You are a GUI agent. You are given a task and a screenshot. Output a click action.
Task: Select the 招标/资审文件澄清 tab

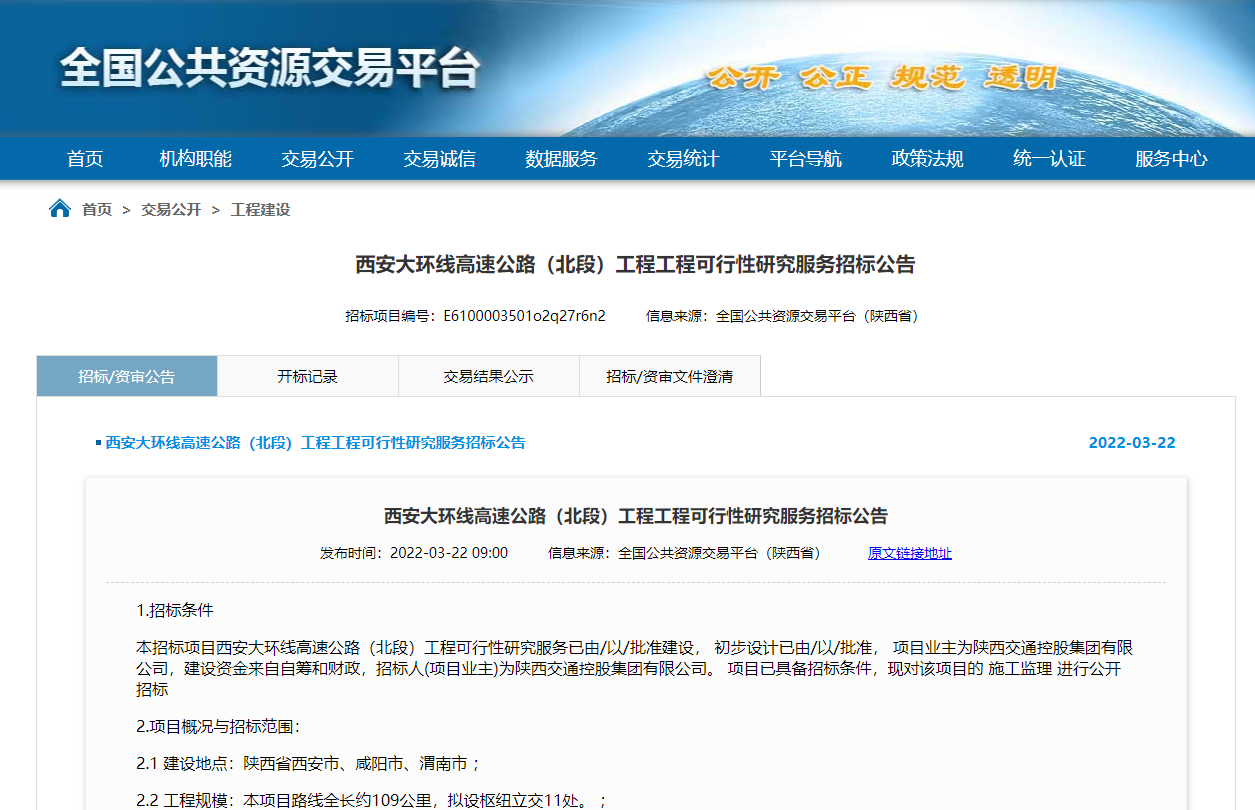pos(669,377)
